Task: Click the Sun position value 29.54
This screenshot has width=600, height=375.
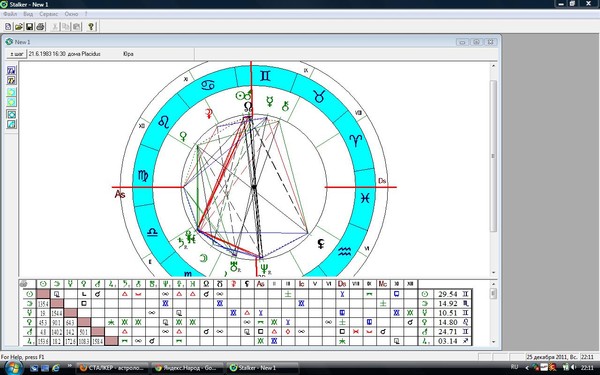Action: point(448,294)
